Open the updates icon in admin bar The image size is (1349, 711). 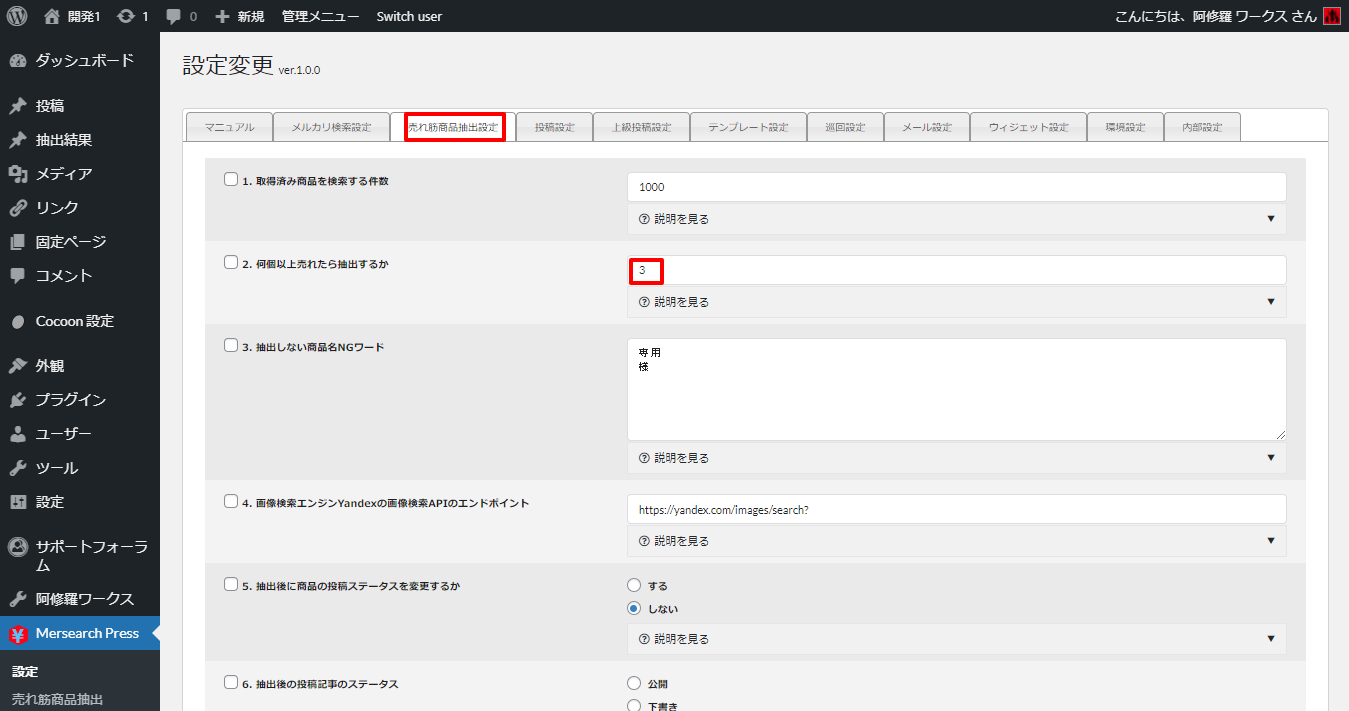[x=126, y=16]
